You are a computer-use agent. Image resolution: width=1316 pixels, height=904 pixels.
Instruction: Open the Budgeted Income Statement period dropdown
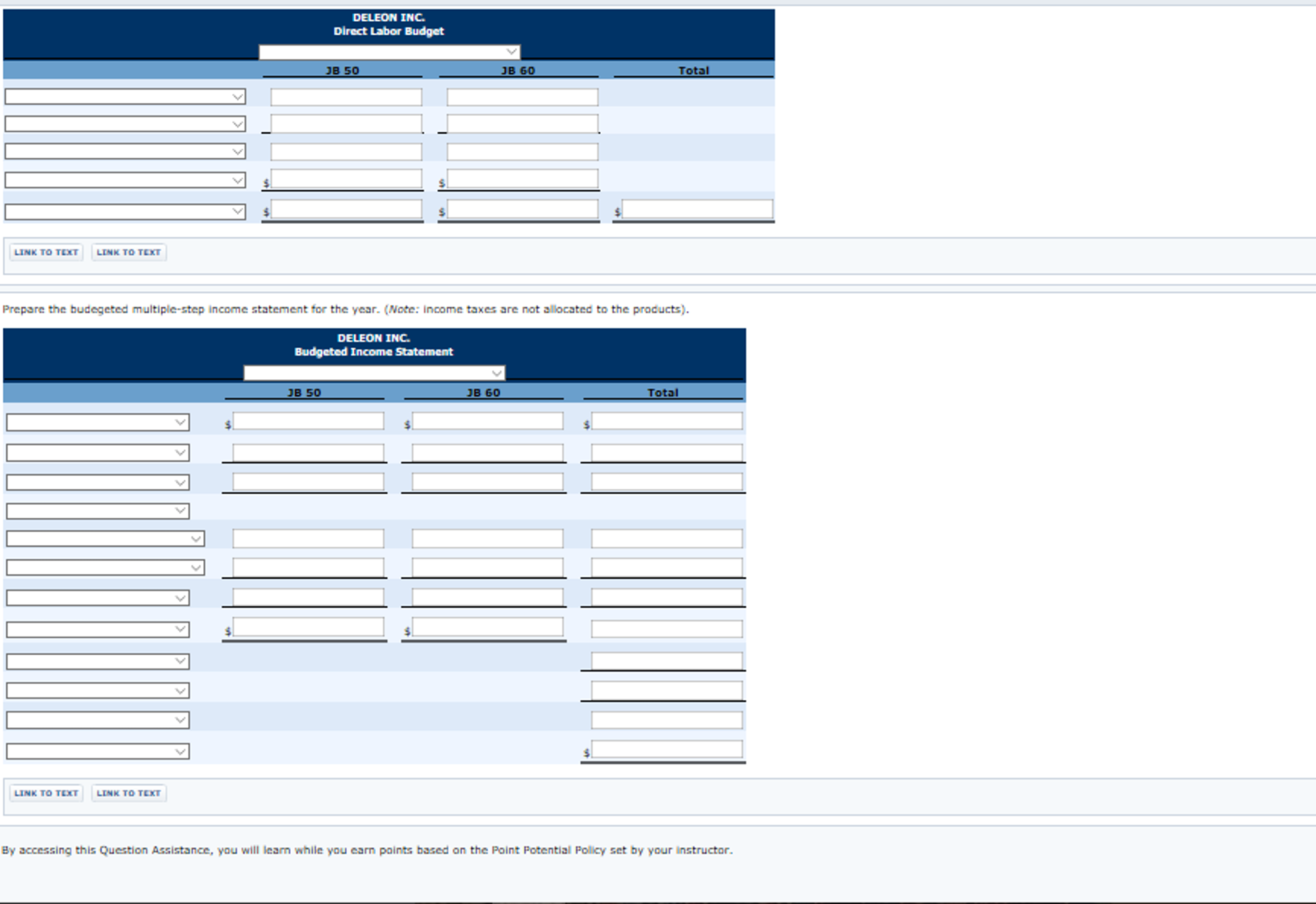pos(374,373)
